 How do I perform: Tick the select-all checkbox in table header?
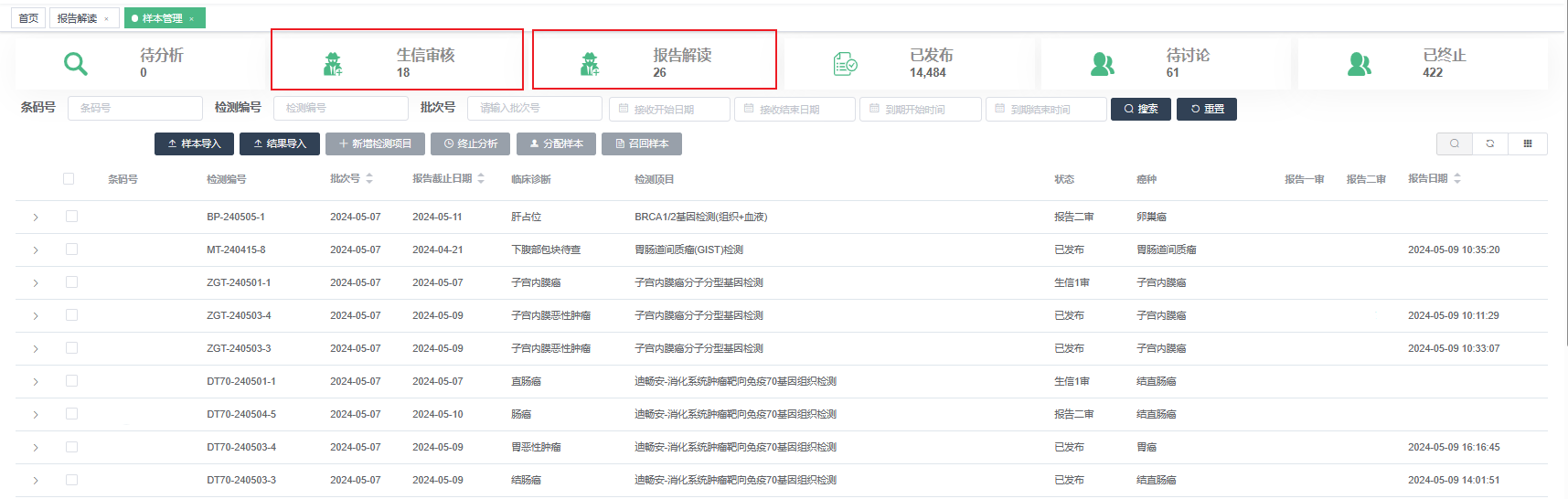(69, 179)
